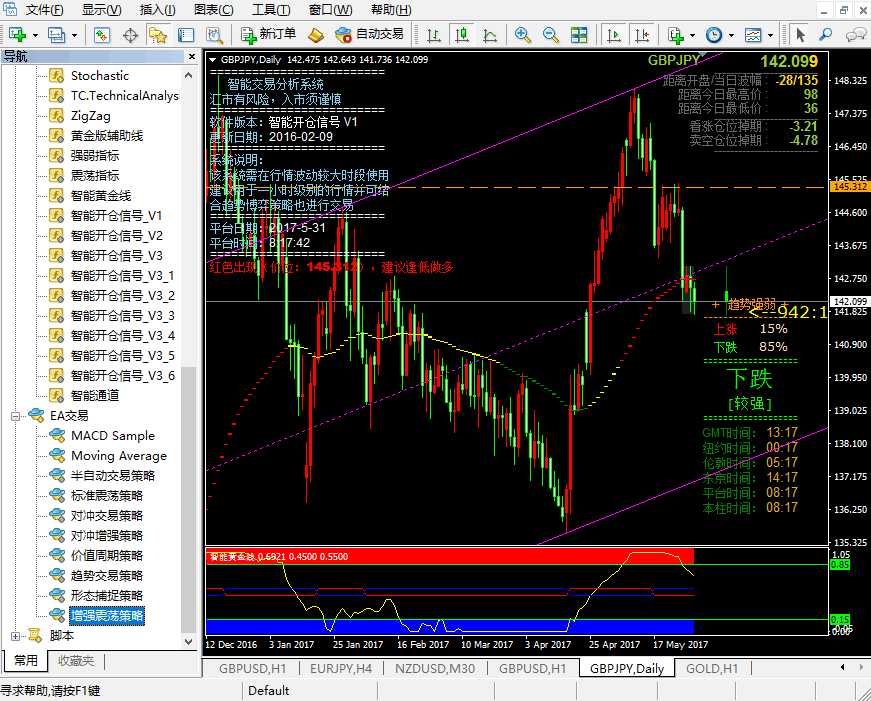The width and height of the screenshot is (871, 701).
Task: Toggle Auto Trading (自动交易) on or off
Action: pyautogui.click(x=369, y=34)
